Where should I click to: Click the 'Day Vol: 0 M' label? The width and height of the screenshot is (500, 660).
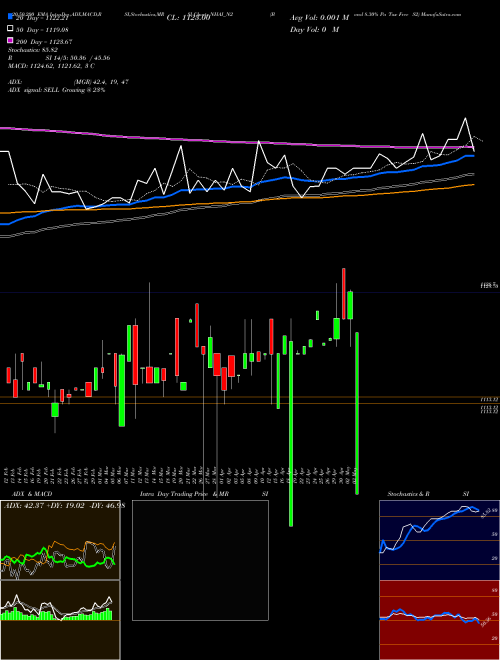314,29
